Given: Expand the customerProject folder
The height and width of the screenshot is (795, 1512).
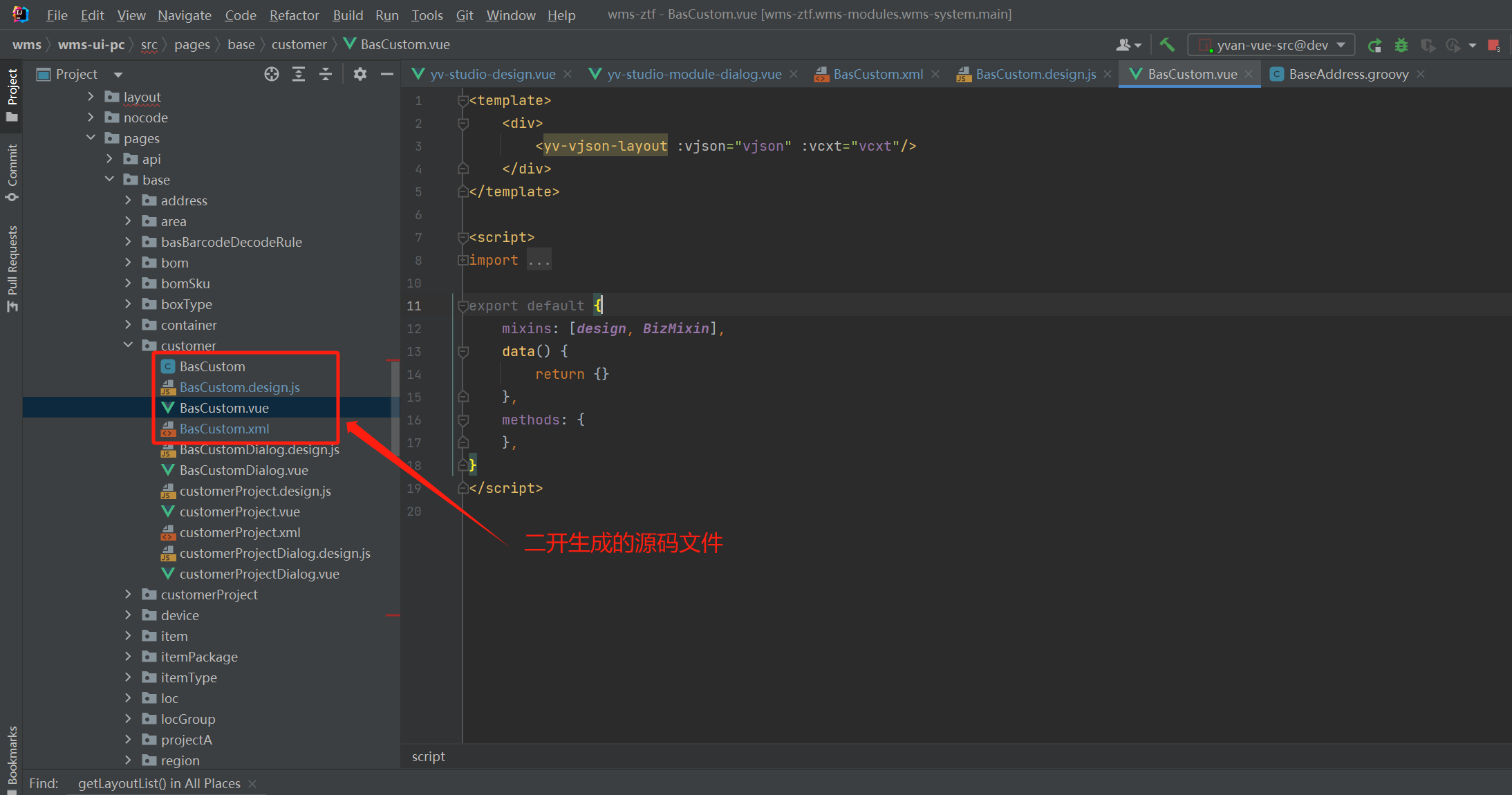Looking at the screenshot, I should tap(128, 595).
